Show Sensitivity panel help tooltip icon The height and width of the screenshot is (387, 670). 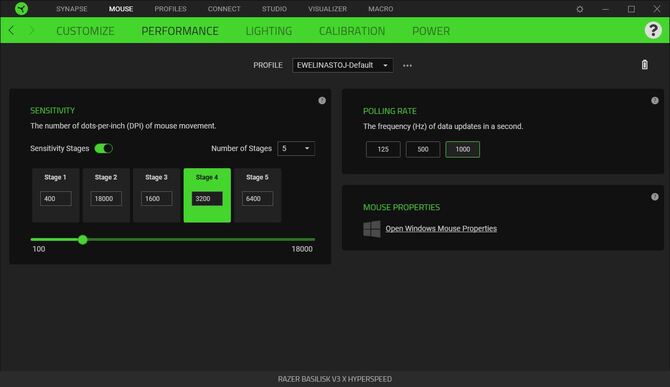coord(322,100)
